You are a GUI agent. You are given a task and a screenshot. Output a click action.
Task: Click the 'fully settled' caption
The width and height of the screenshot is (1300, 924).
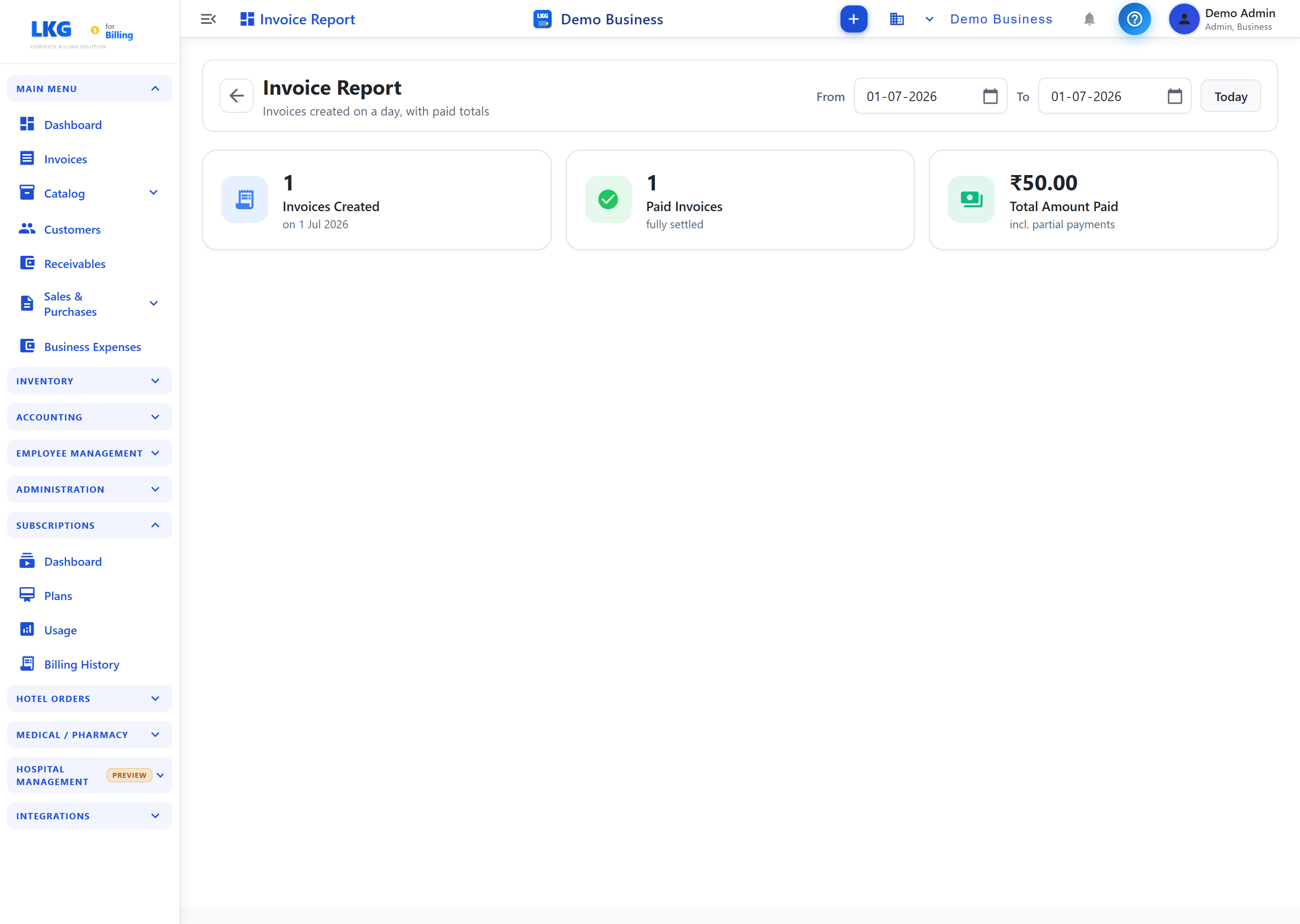(x=674, y=224)
